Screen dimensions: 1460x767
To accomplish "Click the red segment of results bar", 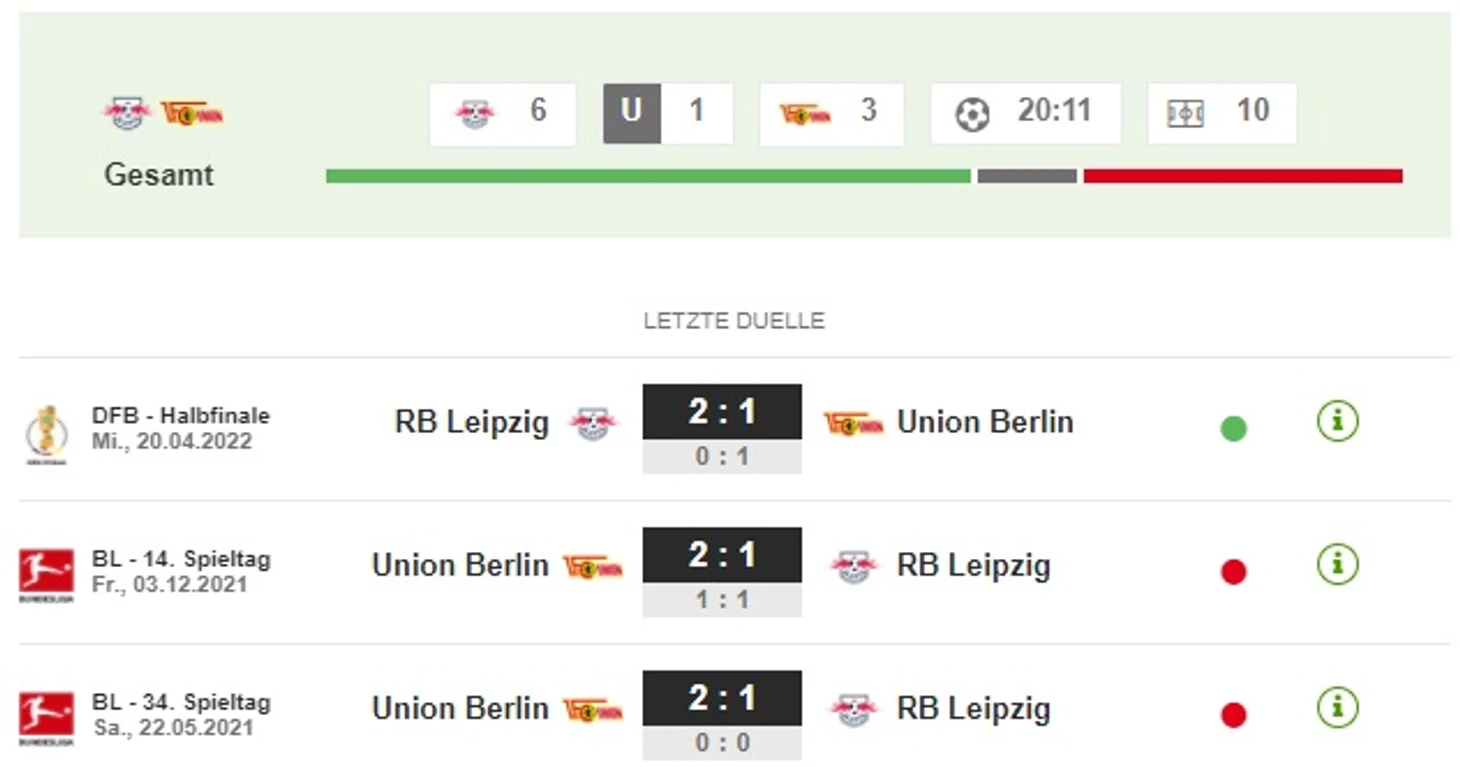I will (x=1243, y=176).
